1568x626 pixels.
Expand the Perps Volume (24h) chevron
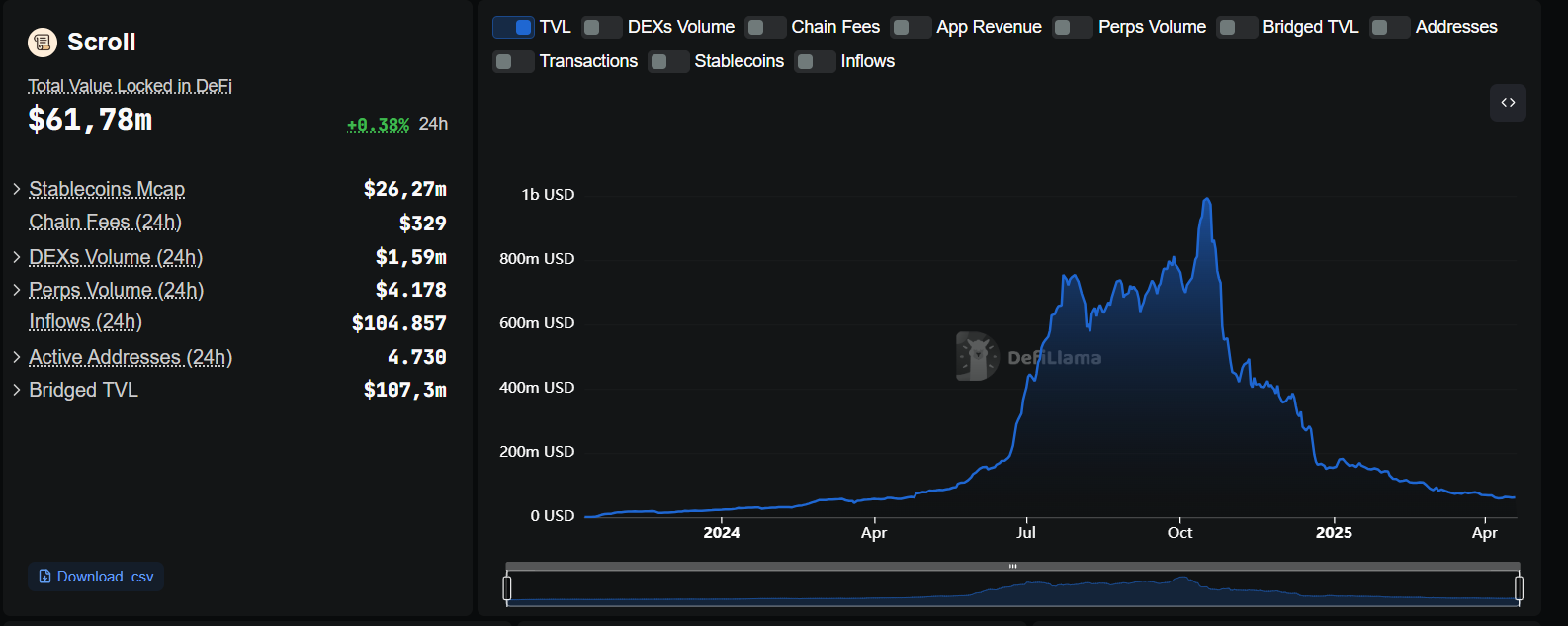click(x=17, y=290)
